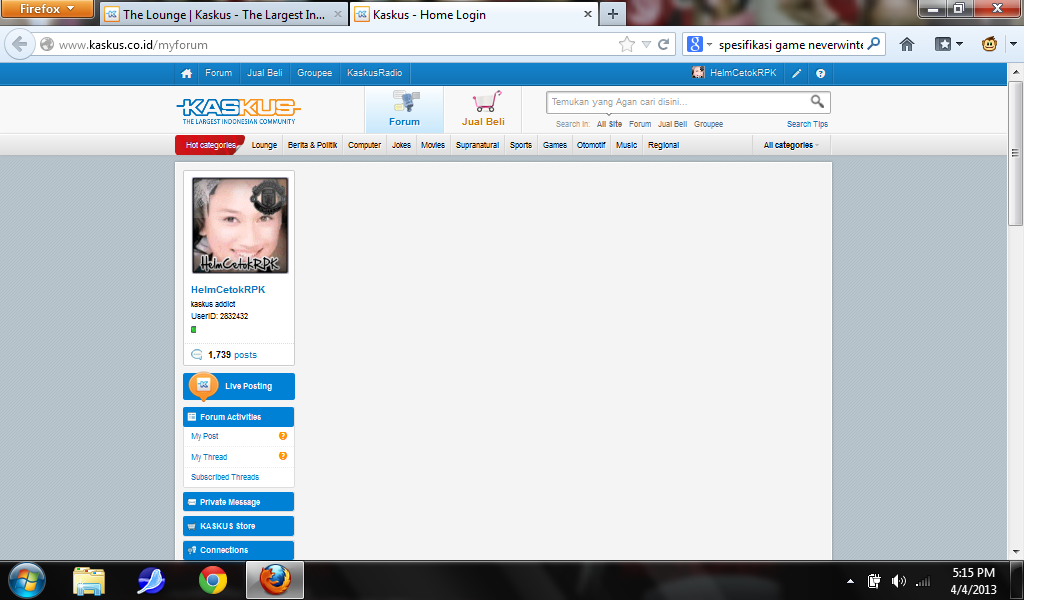Expand the All categories dropdown
Image resolution: width=1038 pixels, height=602 pixels.
click(x=791, y=145)
